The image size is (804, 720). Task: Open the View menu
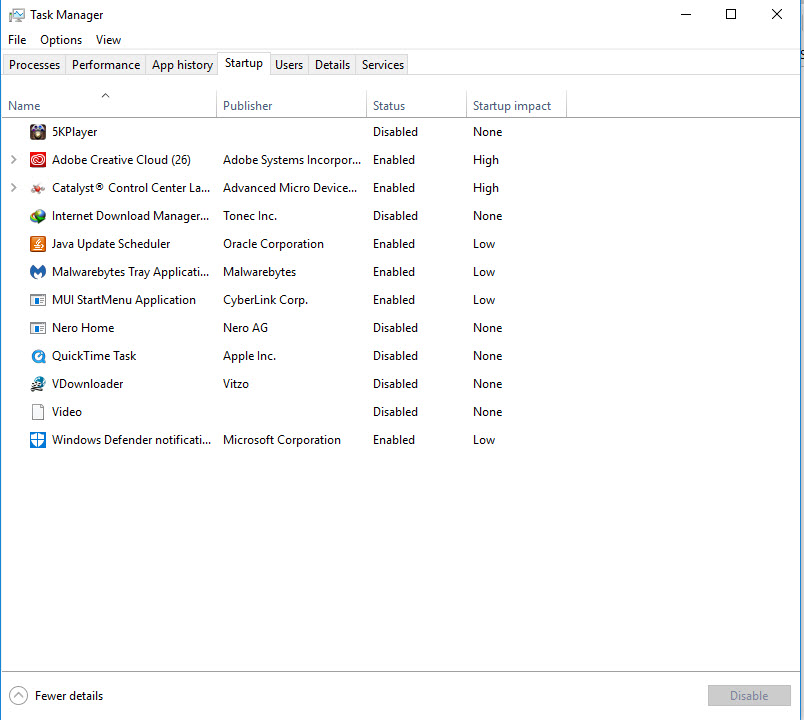point(108,40)
